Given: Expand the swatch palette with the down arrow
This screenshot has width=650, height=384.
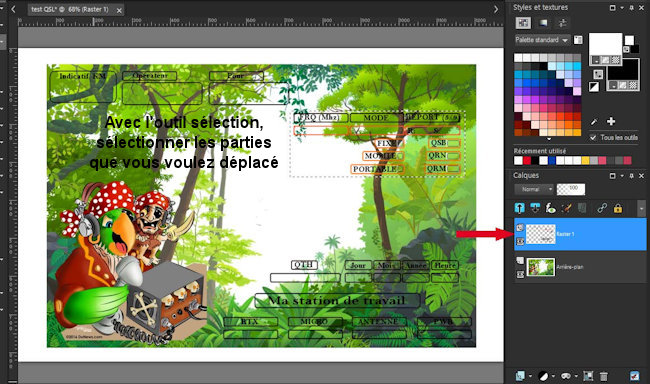Looking at the screenshot, I should click(548, 139).
